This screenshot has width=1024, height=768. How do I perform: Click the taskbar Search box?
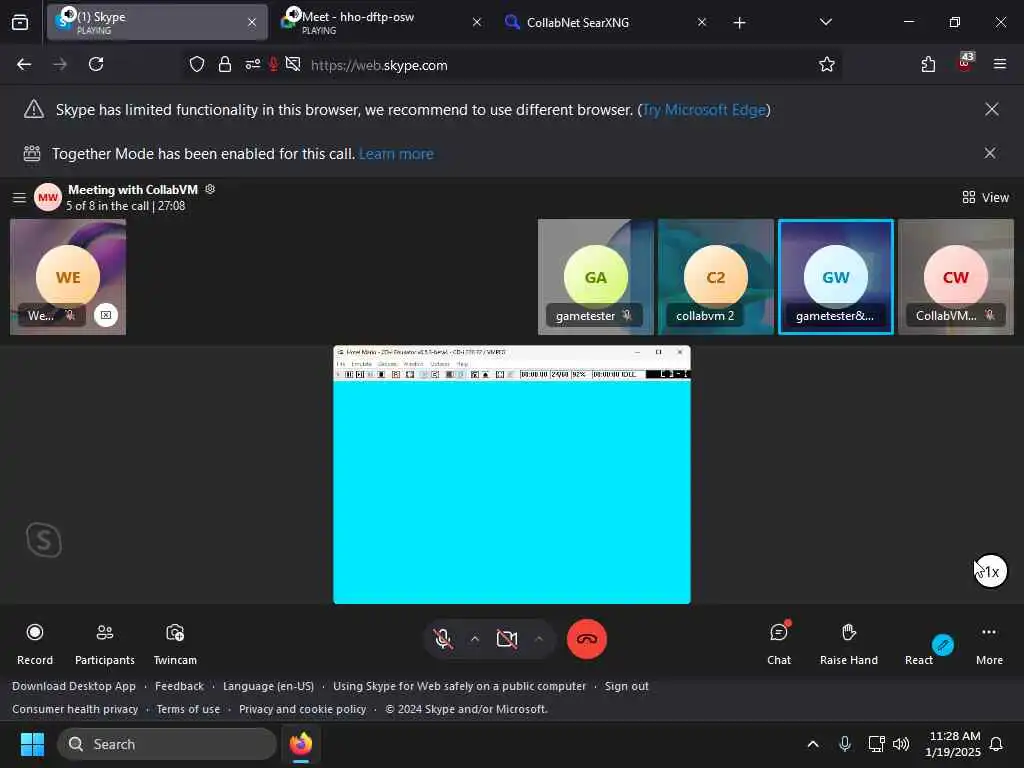tap(167, 744)
